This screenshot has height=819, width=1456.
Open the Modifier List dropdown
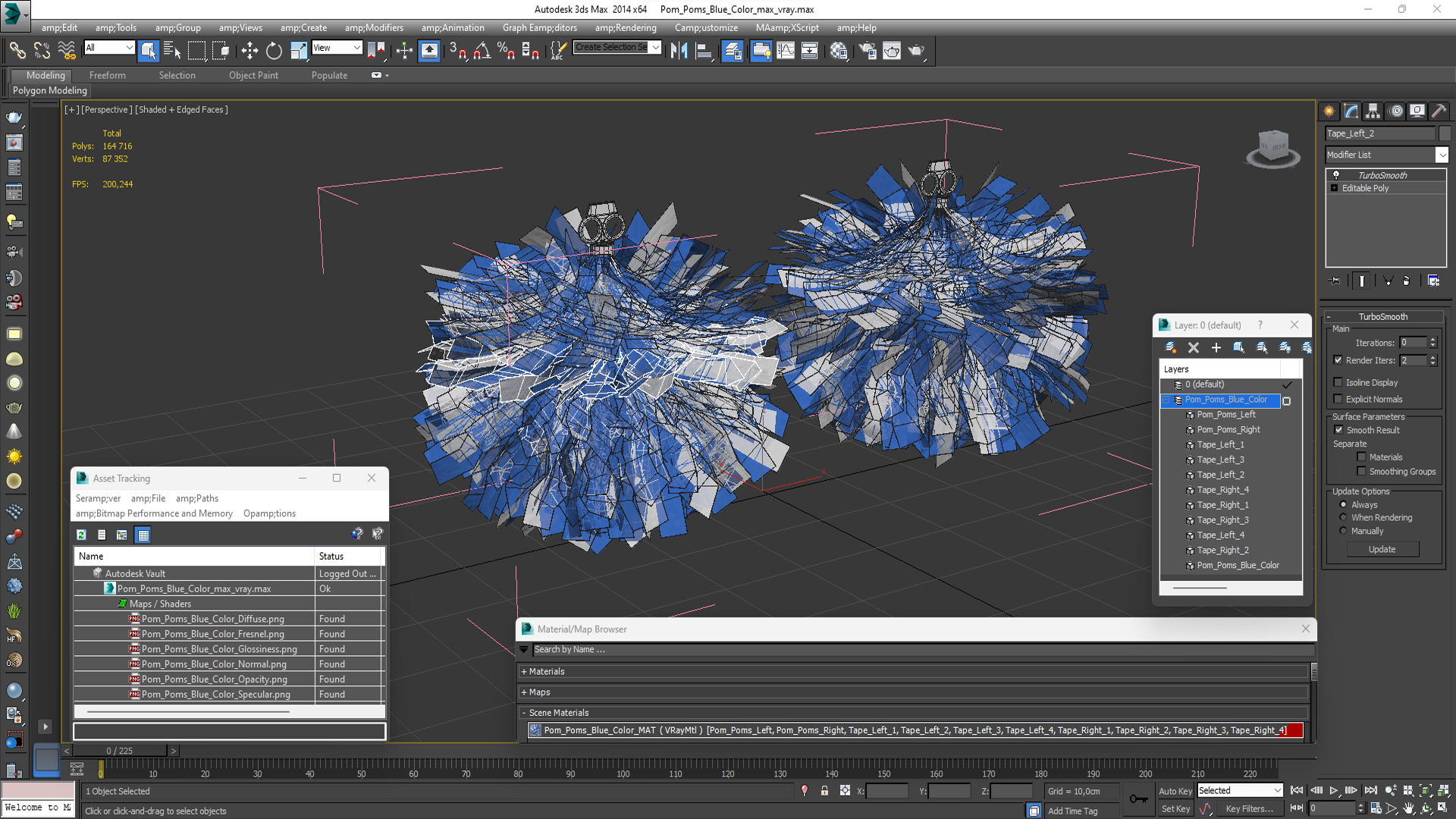coord(1442,155)
